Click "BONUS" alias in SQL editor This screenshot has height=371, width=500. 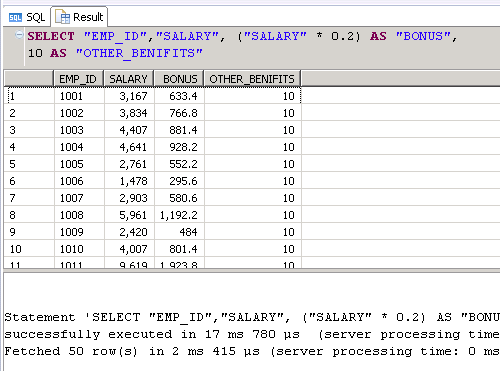pyautogui.click(x=423, y=36)
